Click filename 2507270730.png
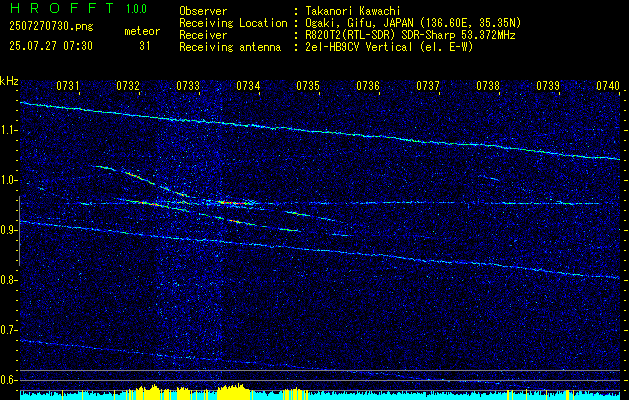 pos(51,27)
